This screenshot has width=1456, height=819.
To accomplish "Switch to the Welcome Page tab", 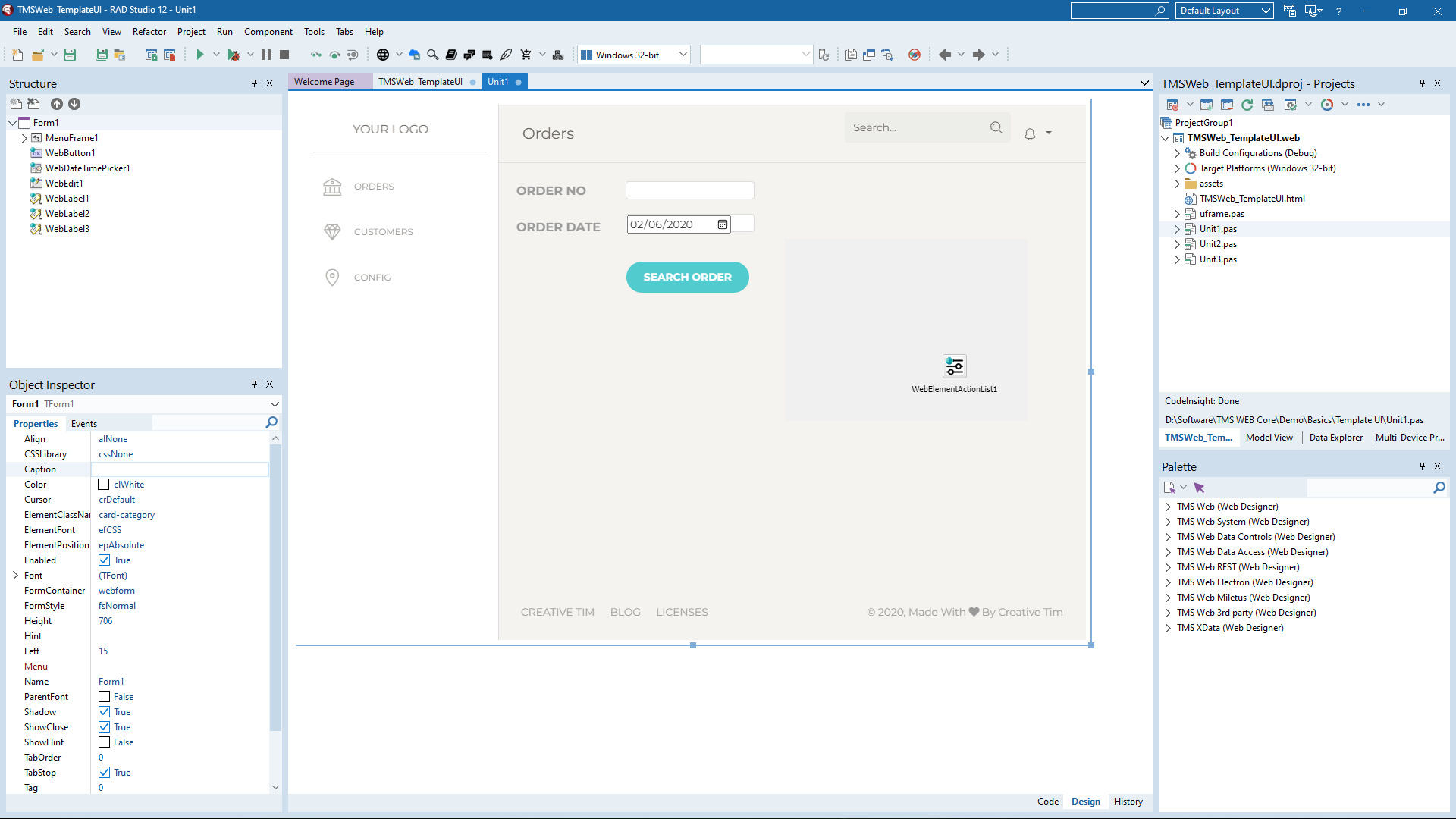I will pos(324,82).
